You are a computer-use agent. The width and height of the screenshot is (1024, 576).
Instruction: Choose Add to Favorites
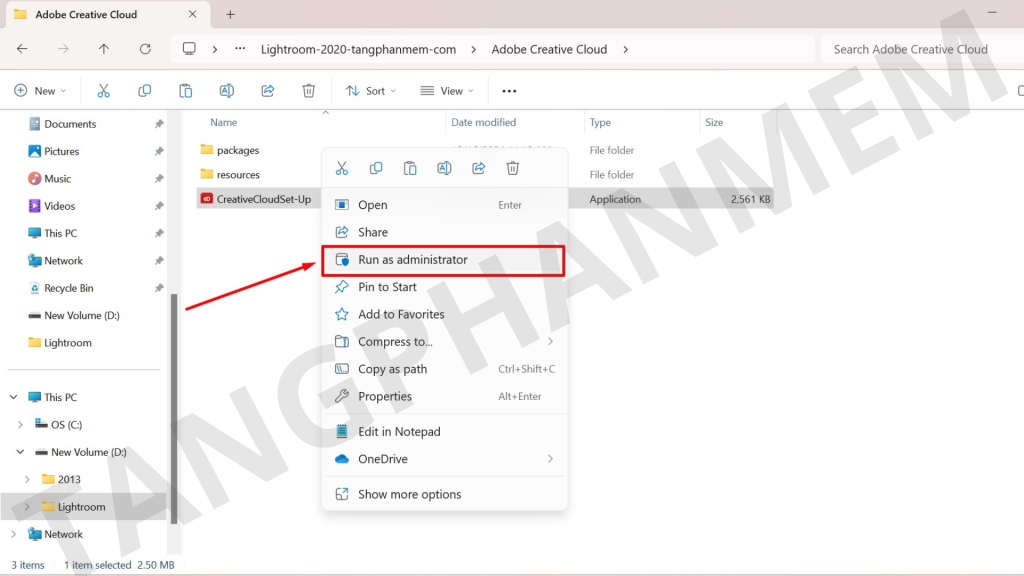(x=444, y=315)
